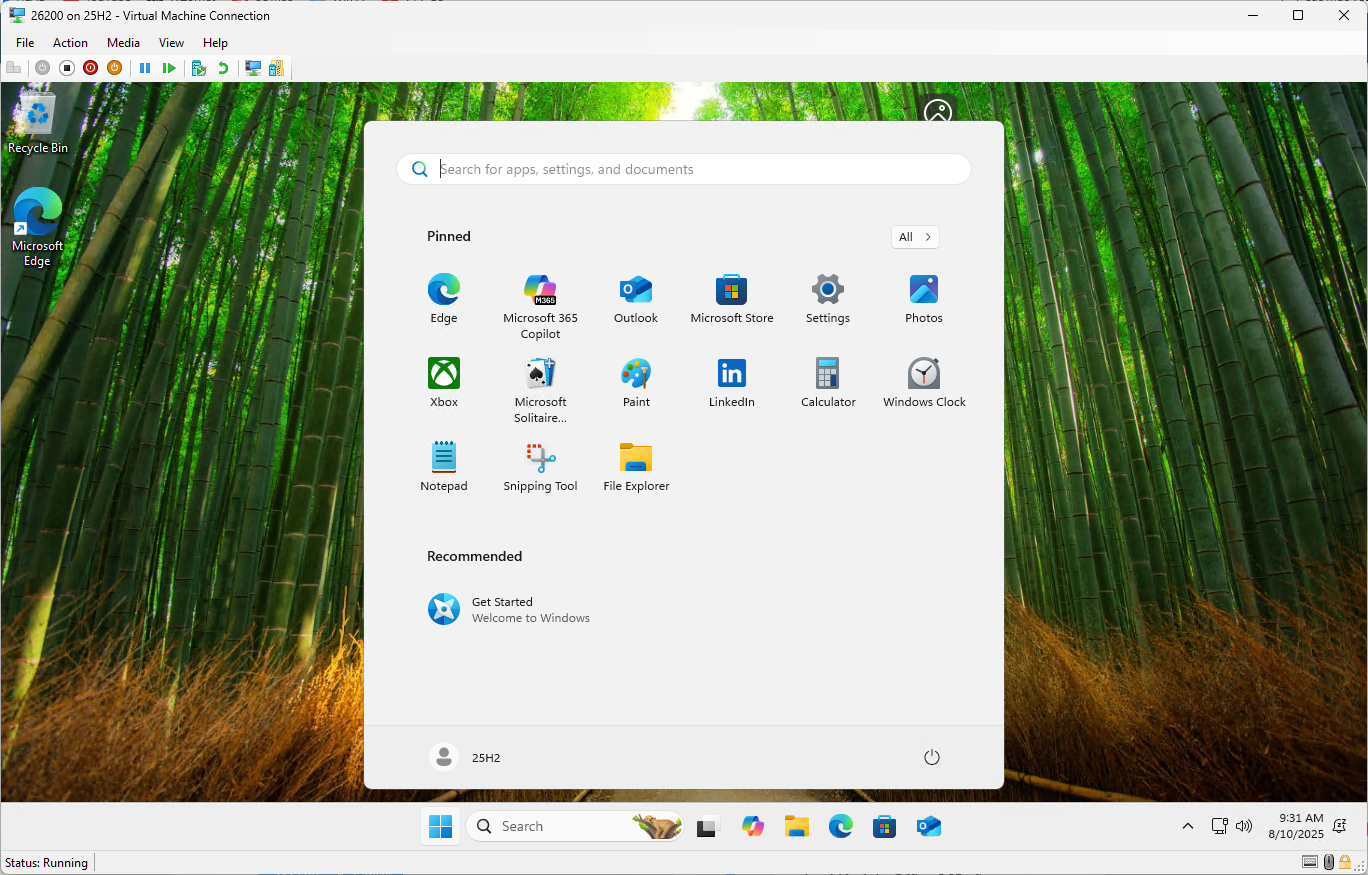This screenshot has width=1368, height=875.
Task: Click the taskbar volume speaker icon
Action: coord(1244,826)
